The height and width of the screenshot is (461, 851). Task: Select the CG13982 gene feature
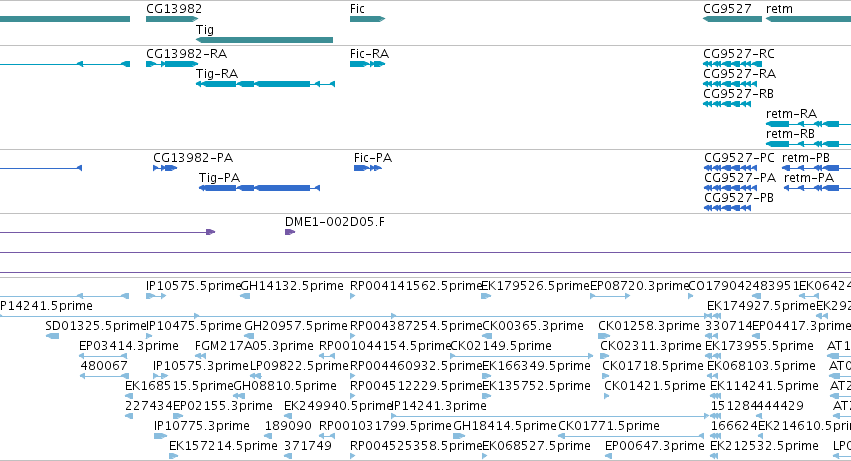point(172,19)
